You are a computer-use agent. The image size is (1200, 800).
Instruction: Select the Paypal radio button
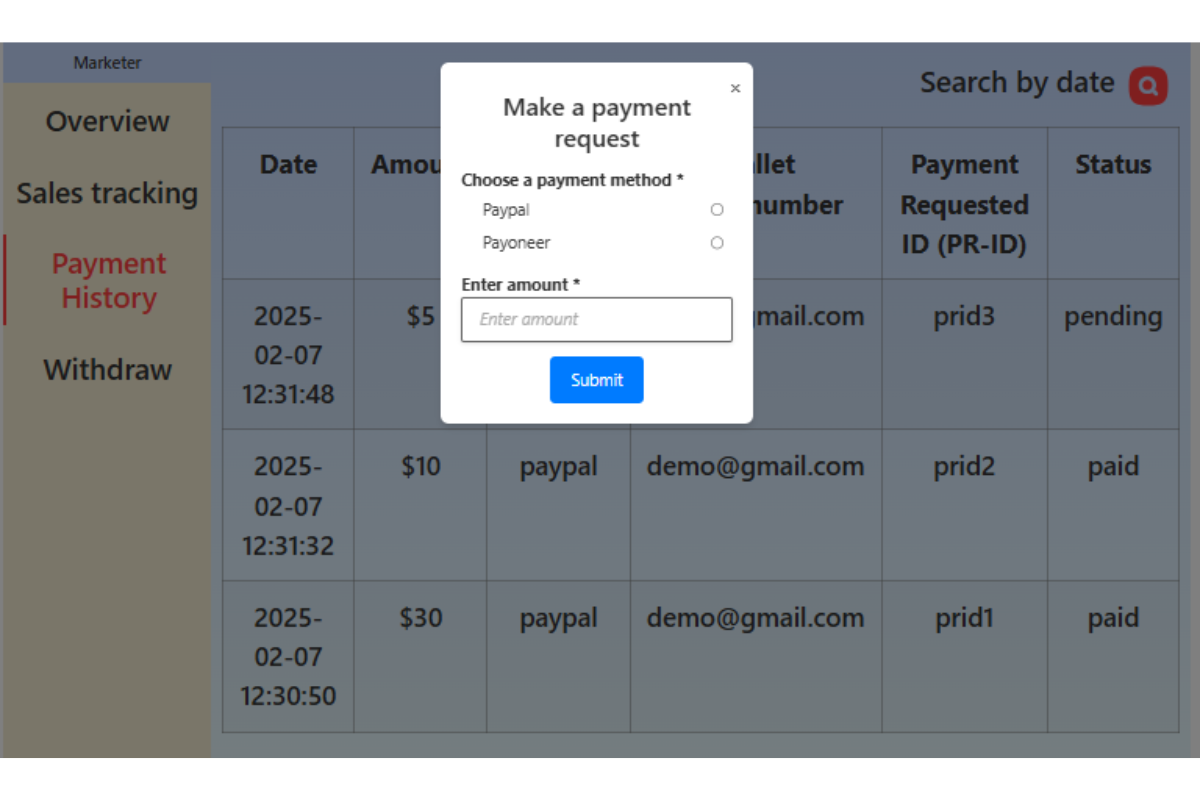coord(716,210)
